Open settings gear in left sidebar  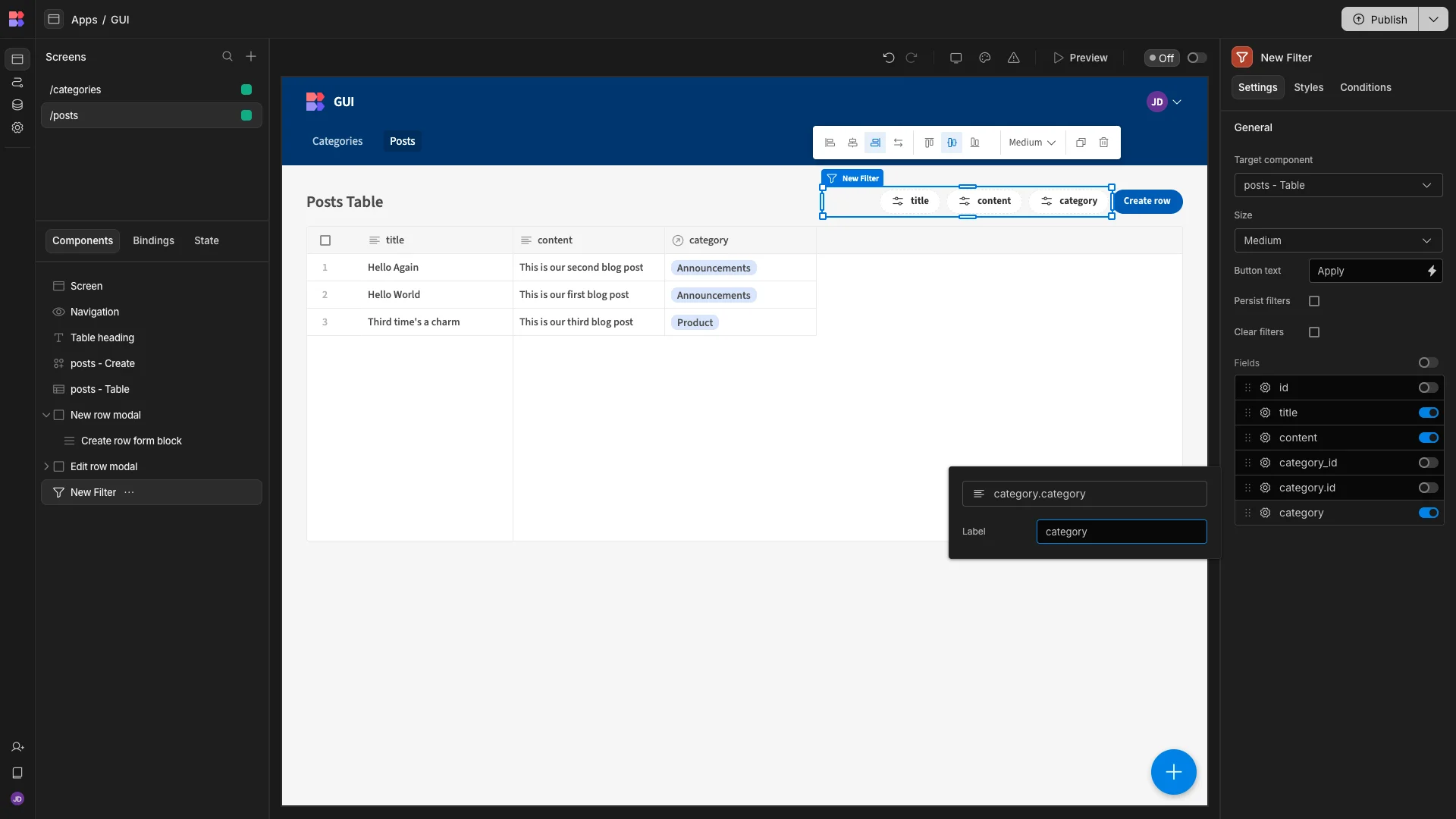(17, 127)
